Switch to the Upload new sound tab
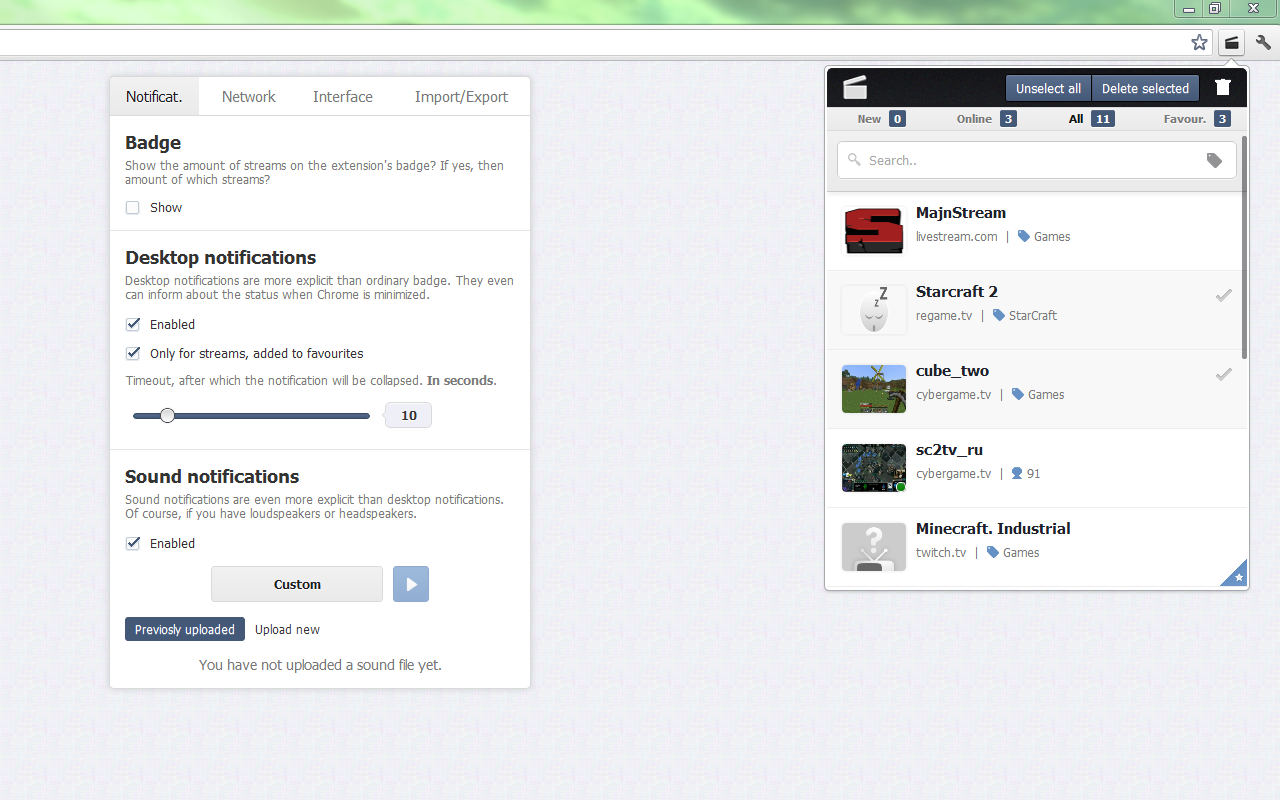 coord(287,629)
